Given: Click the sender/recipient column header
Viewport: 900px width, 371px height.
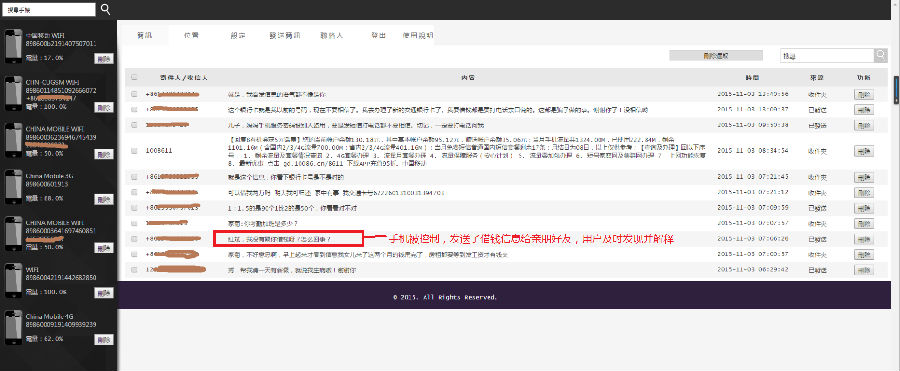Looking at the screenshot, I should [184, 77].
